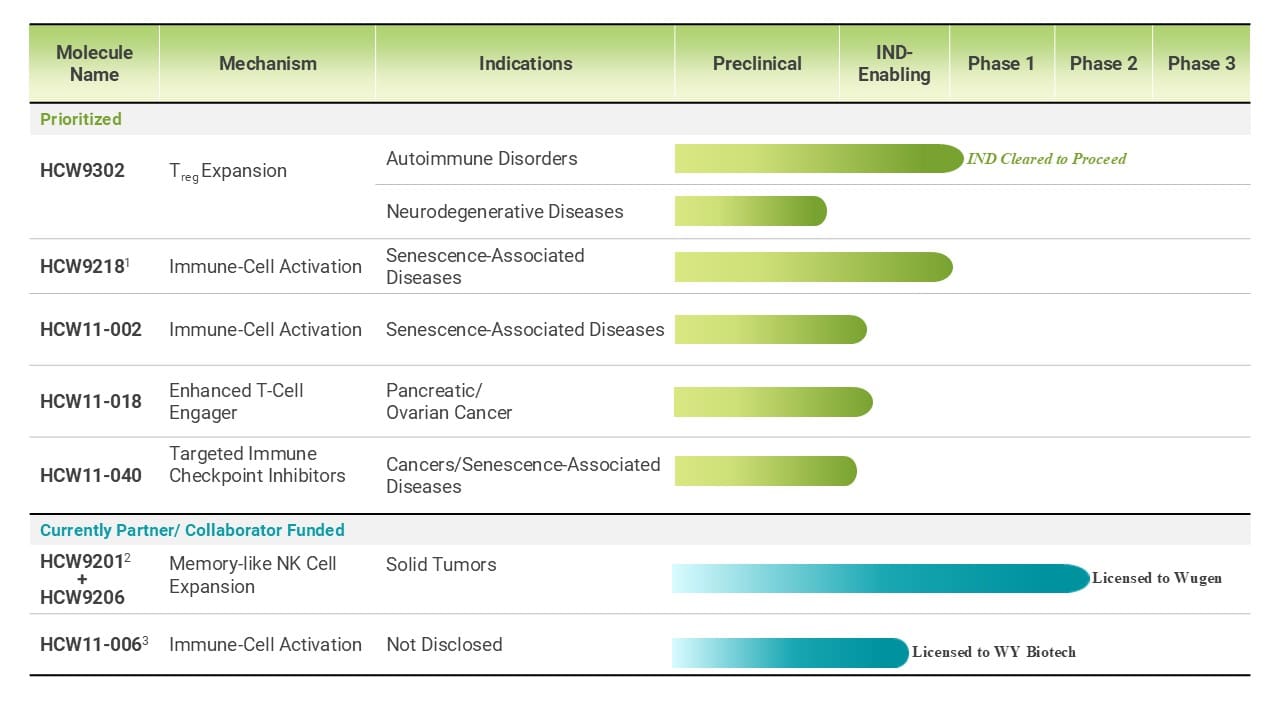Click the Solid Tumors teal progress bar
1280x720 pixels.
coord(881,578)
